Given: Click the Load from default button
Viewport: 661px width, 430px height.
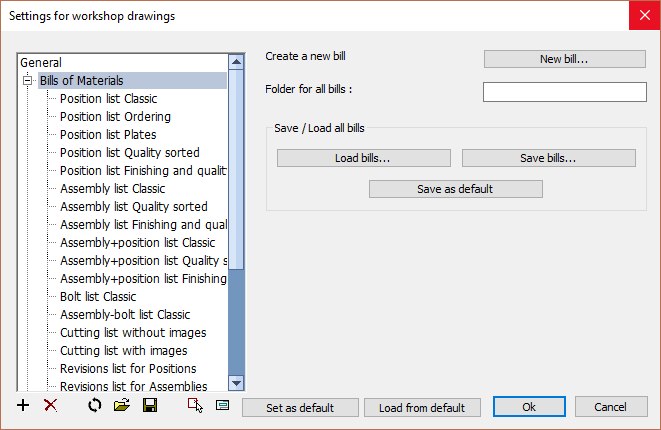Looking at the screenshot, I should pos(422,408).
